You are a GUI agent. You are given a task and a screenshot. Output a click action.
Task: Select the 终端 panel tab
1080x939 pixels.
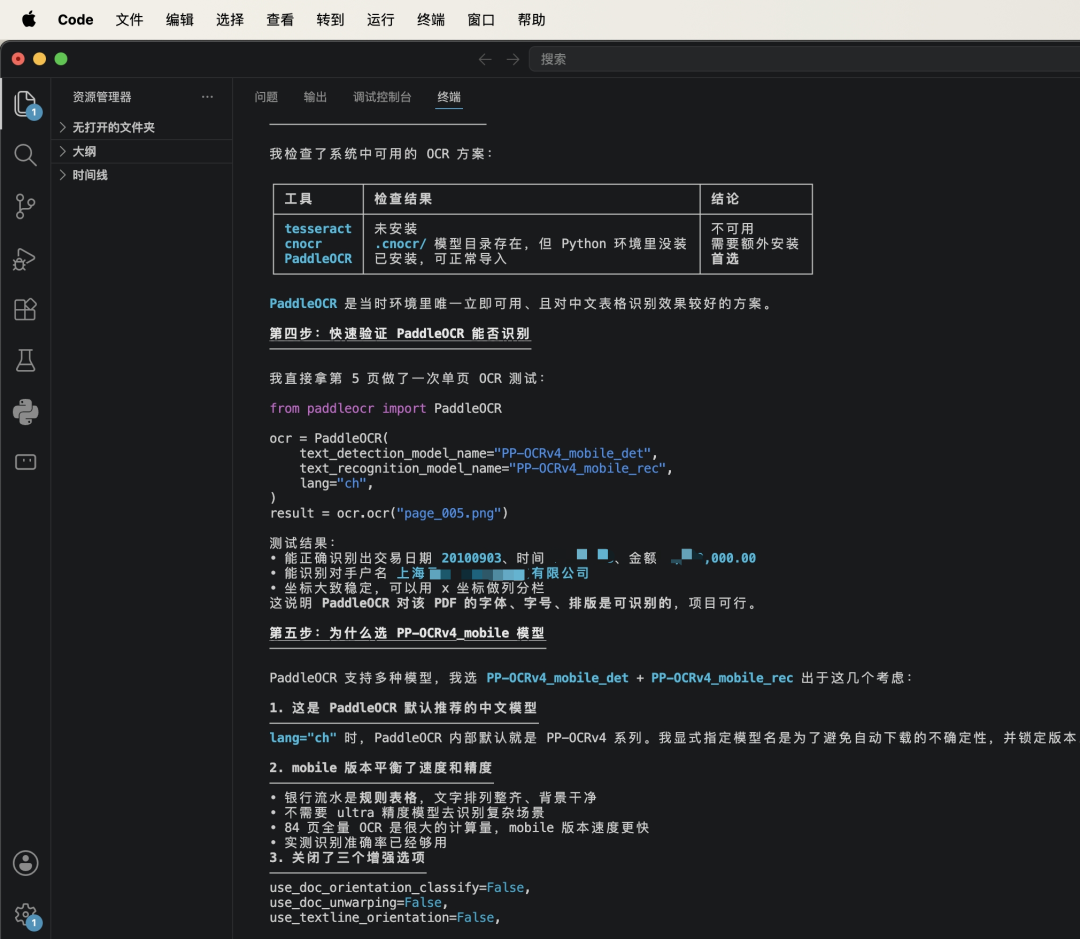click(449, 97)
